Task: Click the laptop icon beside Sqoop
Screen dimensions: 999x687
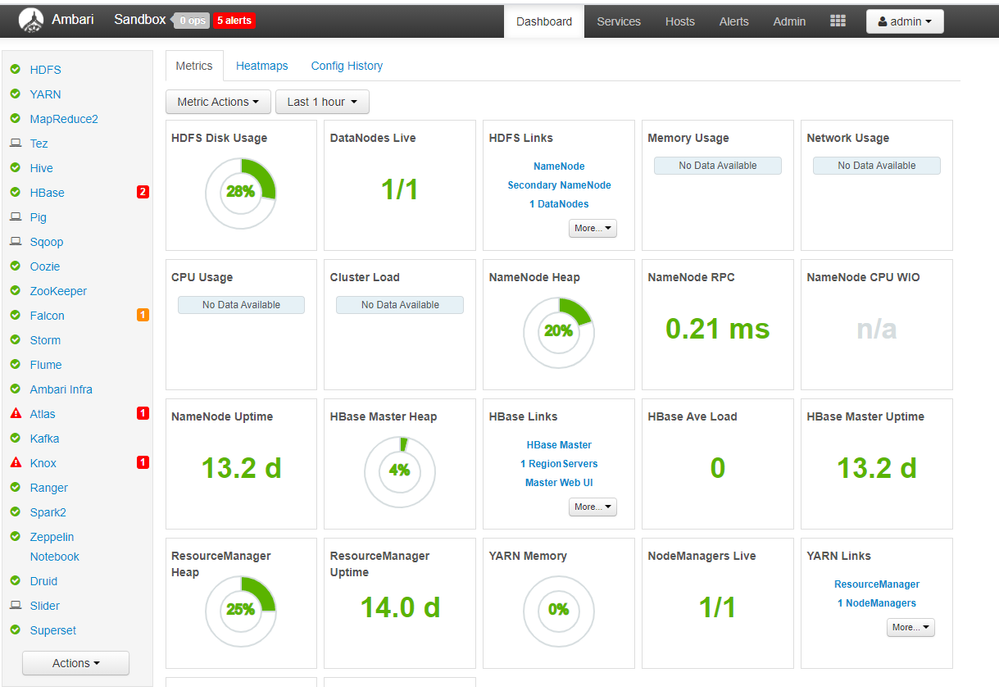Action: point(16,242)
